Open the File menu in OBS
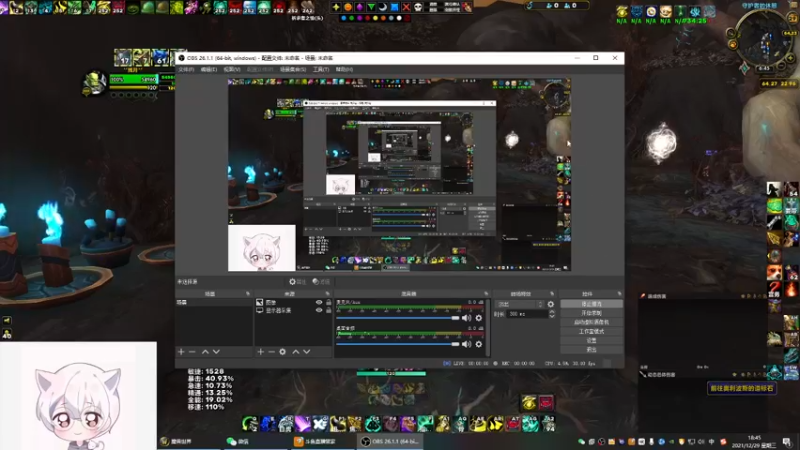The width and height of the screenshot is (800, 450). point(186,69)
